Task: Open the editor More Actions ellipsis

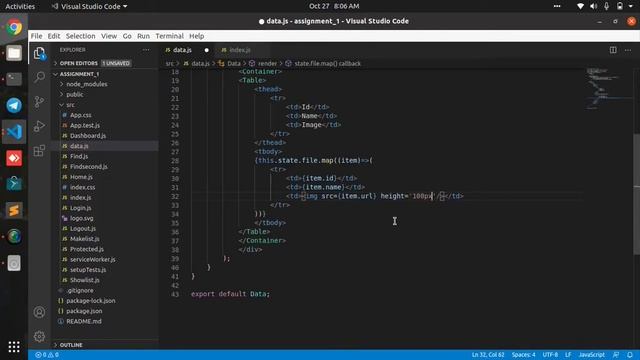Action: pos(628,50)
